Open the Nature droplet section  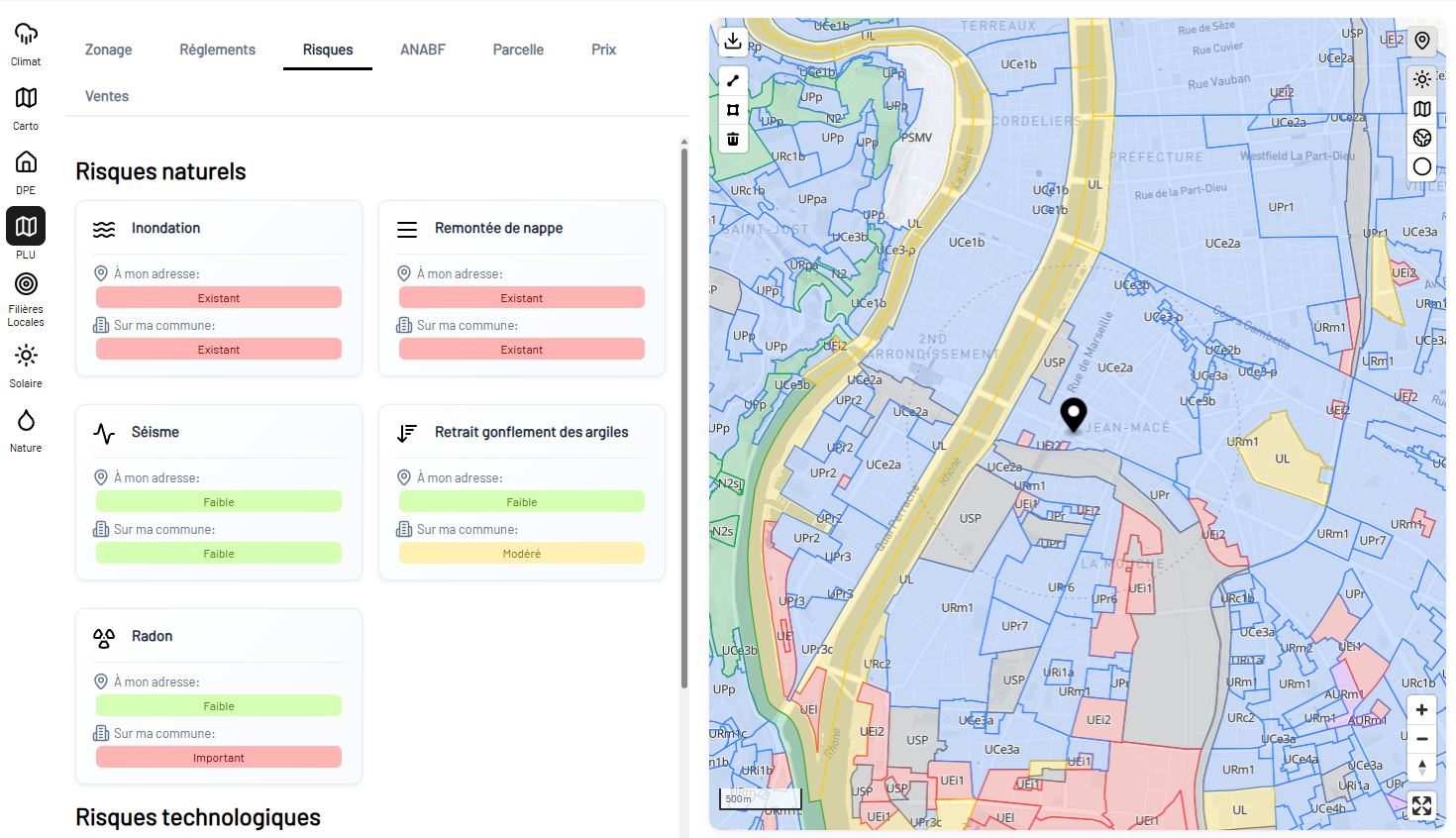coord(26,430)
